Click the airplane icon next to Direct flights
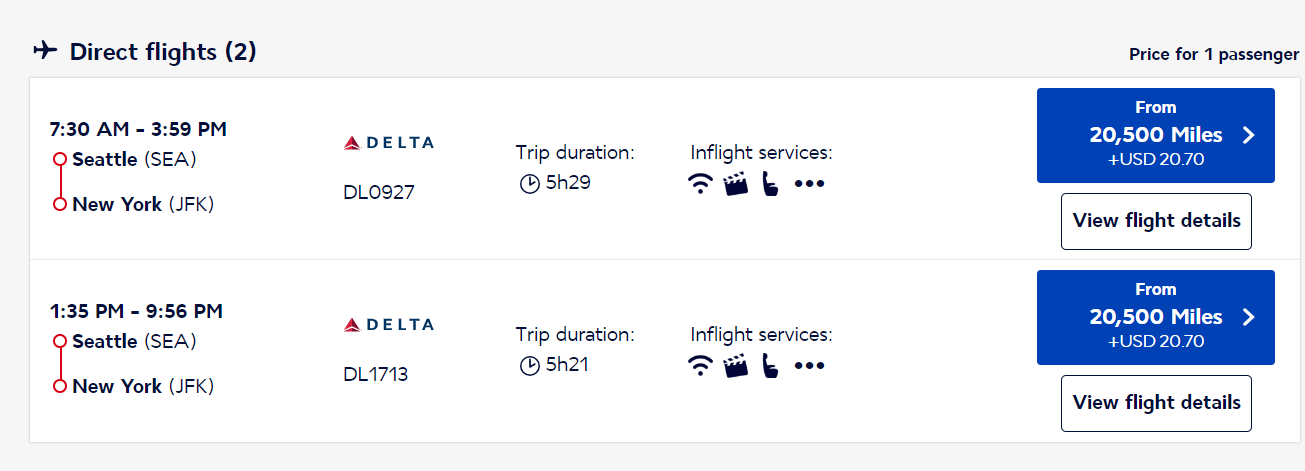Screen dimensions: 1305x471 (45, 51)
